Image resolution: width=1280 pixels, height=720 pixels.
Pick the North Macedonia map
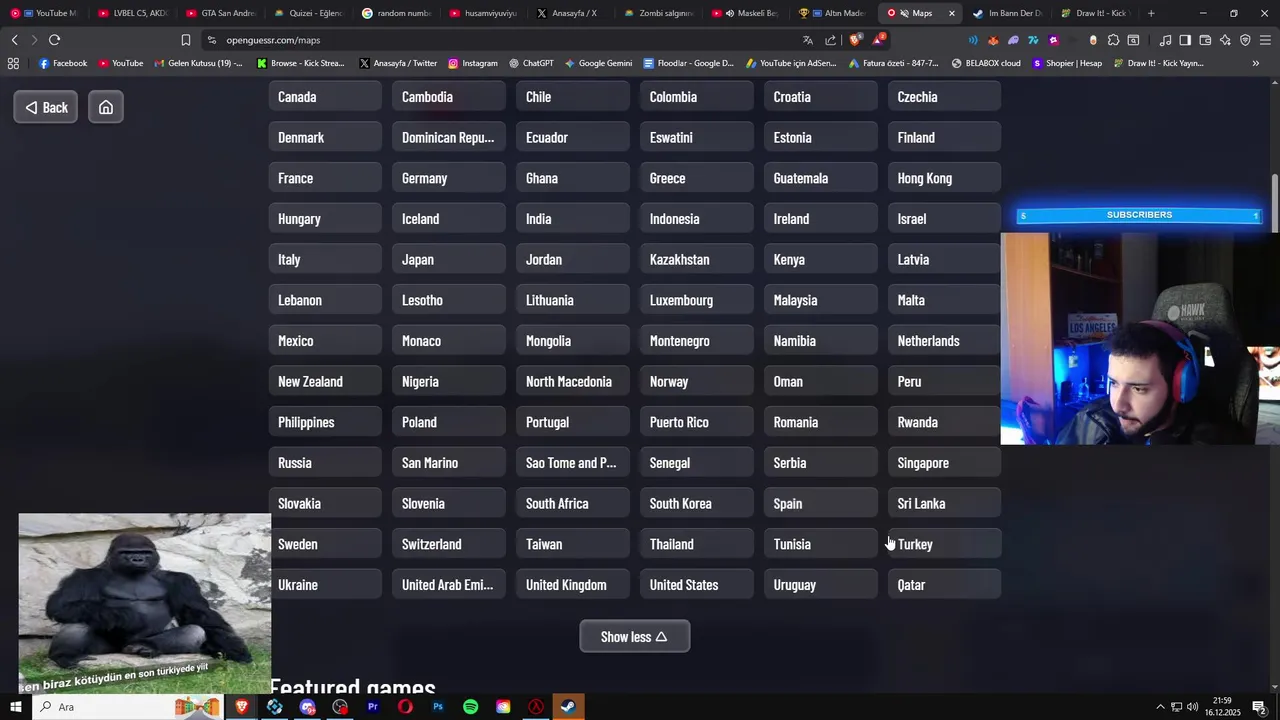572,381
